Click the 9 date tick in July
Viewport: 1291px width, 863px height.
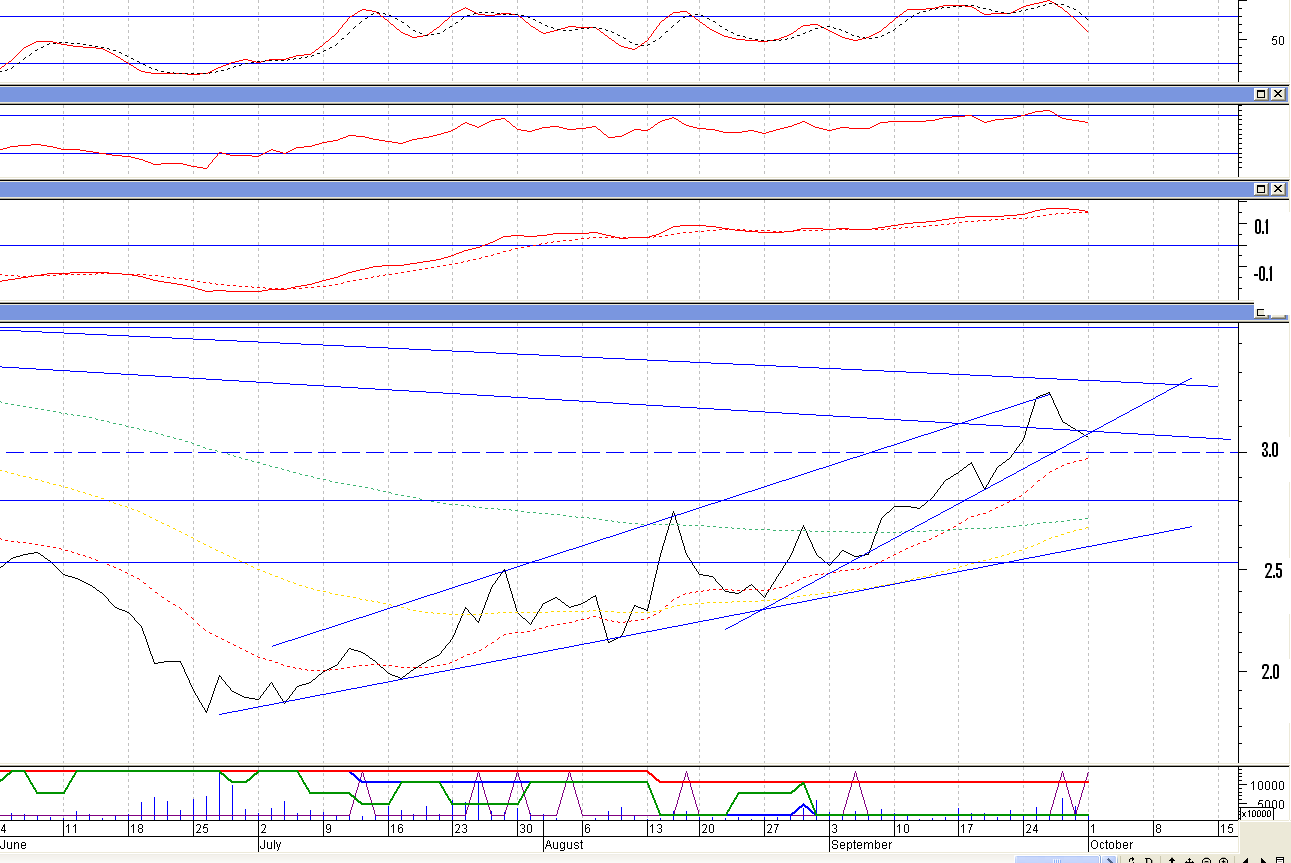point(329,829)
